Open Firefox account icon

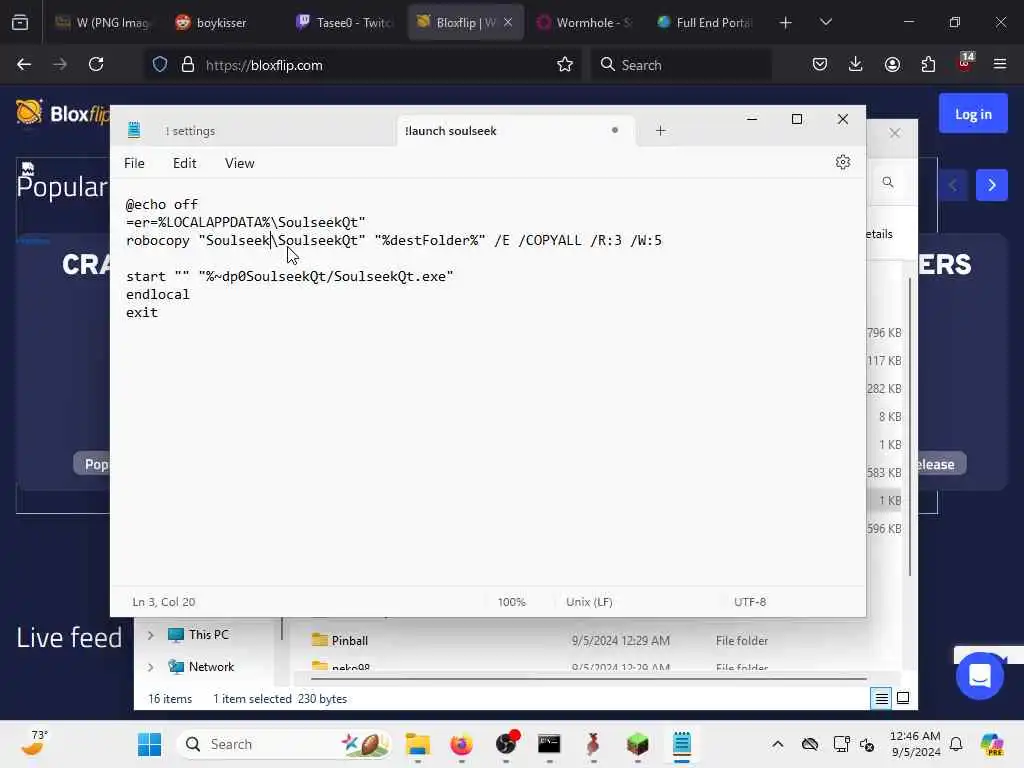(x=892, y=65)
